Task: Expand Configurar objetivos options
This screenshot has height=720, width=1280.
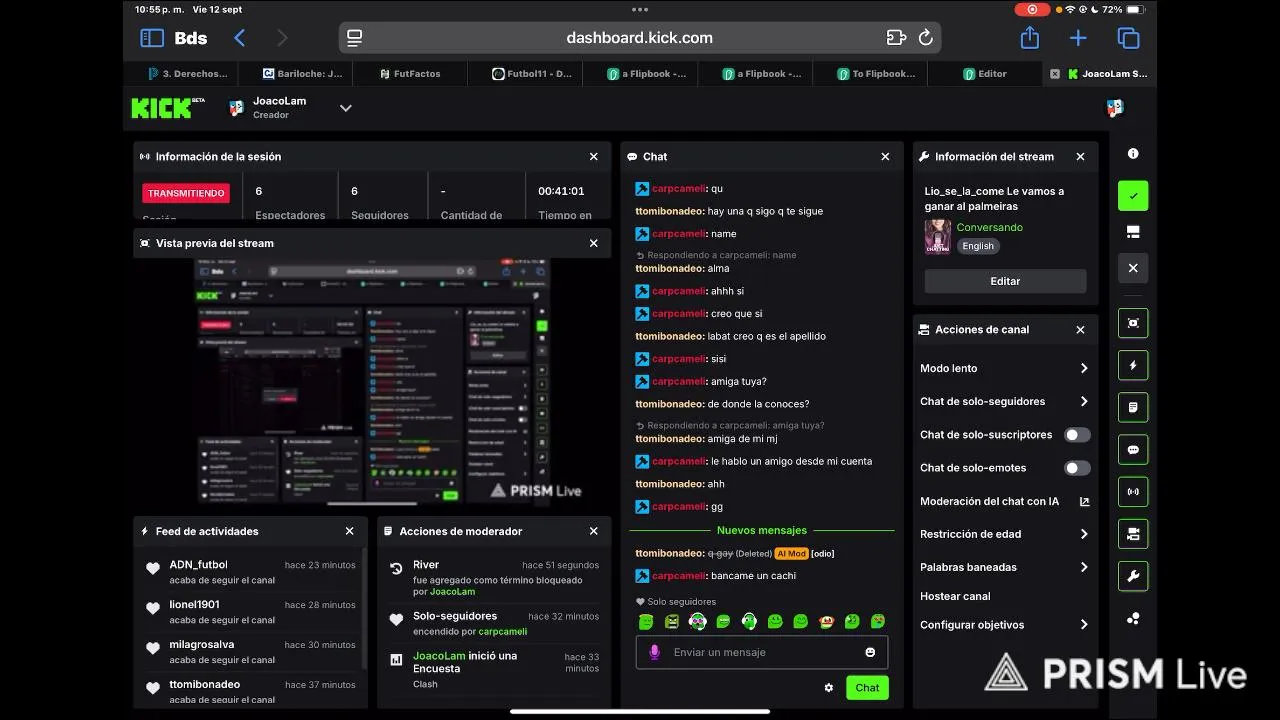Action: click(x=1084, y=625)
